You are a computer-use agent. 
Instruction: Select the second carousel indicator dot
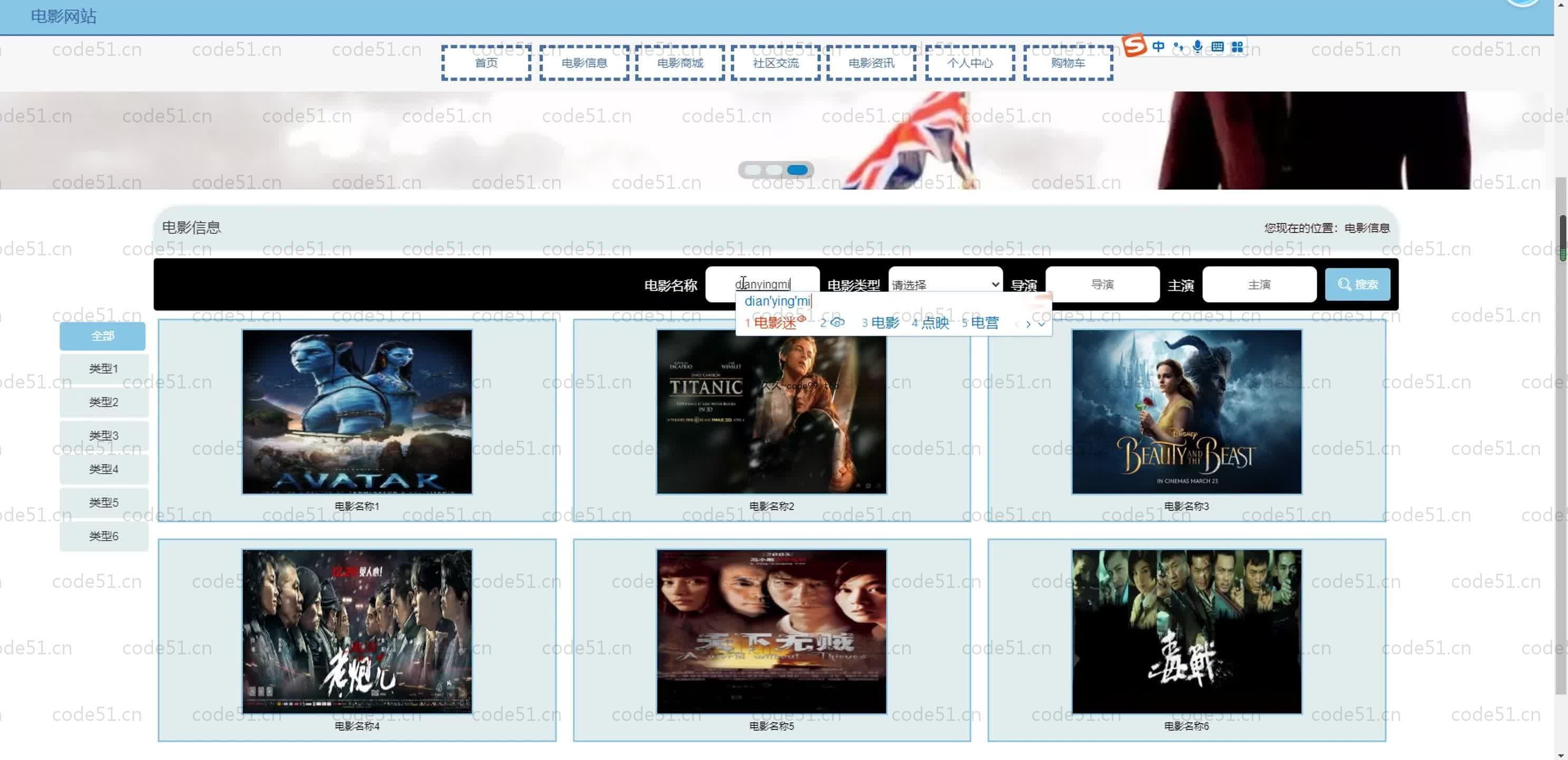pos(774,170)
